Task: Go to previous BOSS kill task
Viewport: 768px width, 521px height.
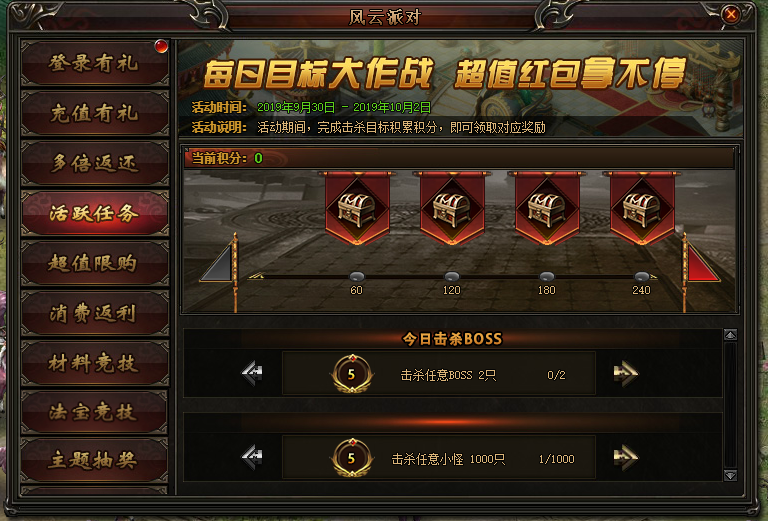Action: pyautogui.click(x=252, y=373)
